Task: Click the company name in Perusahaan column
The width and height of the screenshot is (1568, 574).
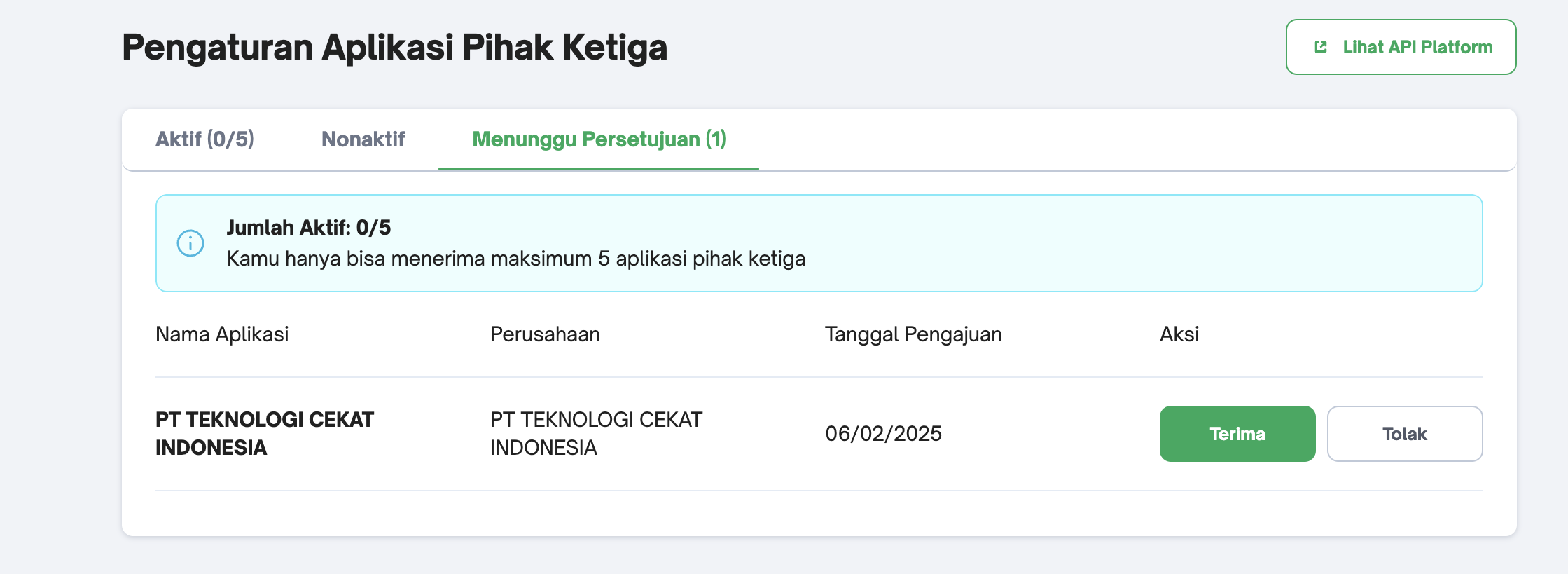Action: [596, 434]
